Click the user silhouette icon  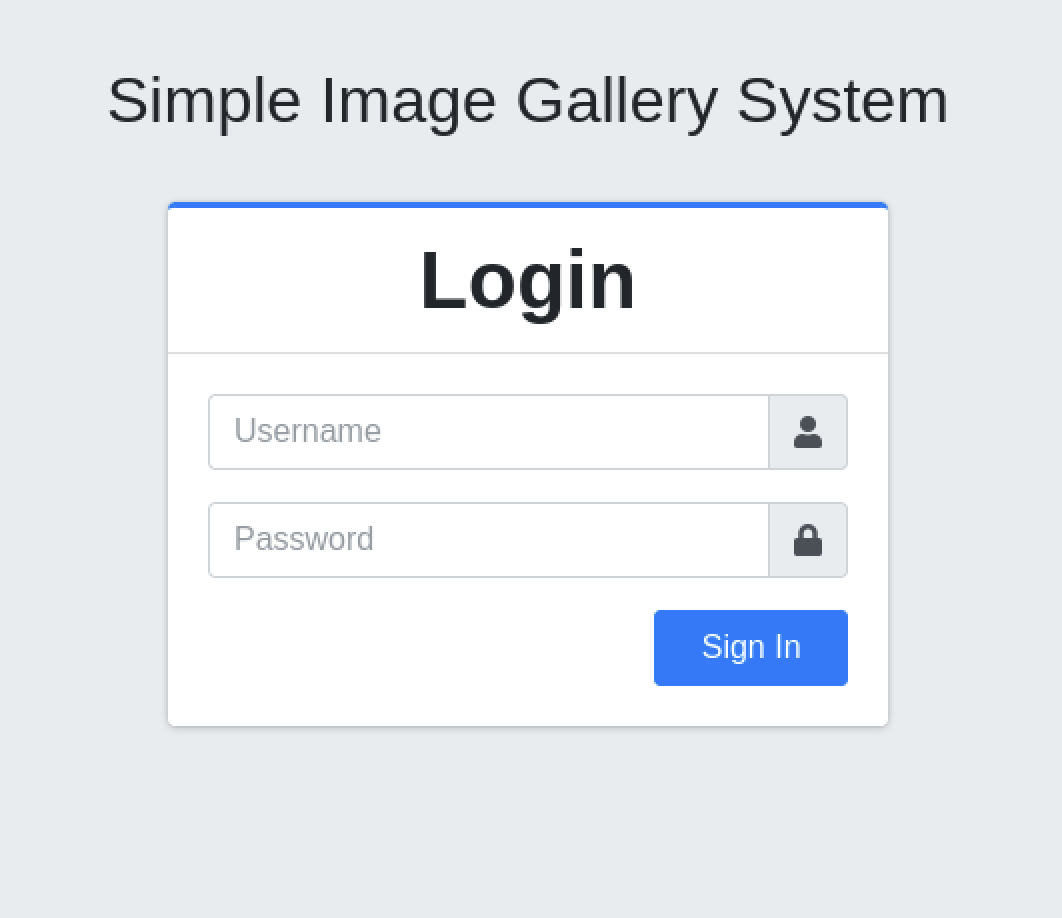808,432
